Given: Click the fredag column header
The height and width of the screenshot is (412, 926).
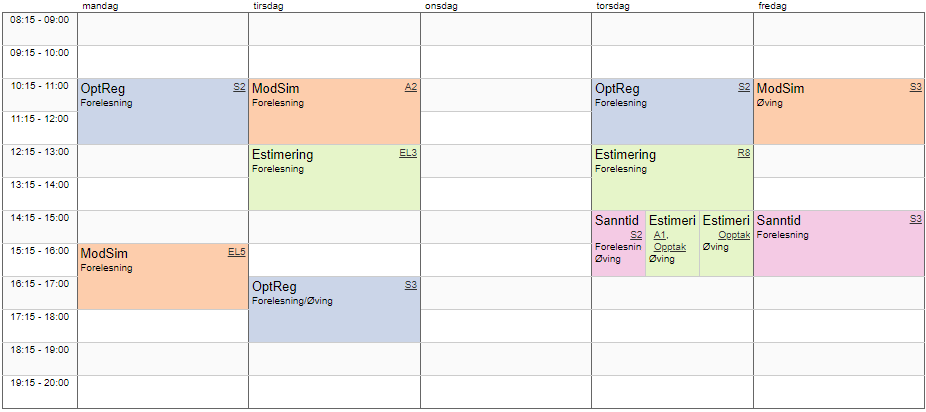Looking at the screenshot, I should click(x=771, y=6).
